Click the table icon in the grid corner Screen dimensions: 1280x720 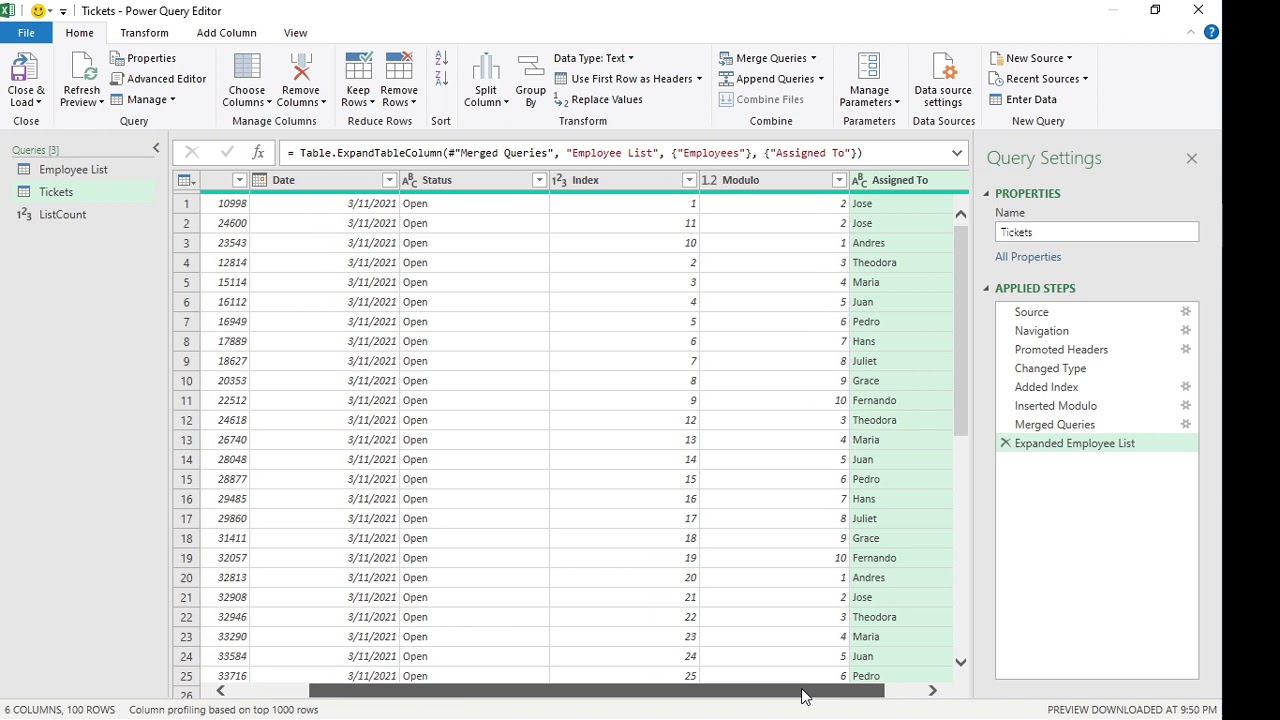coord(185,180)
